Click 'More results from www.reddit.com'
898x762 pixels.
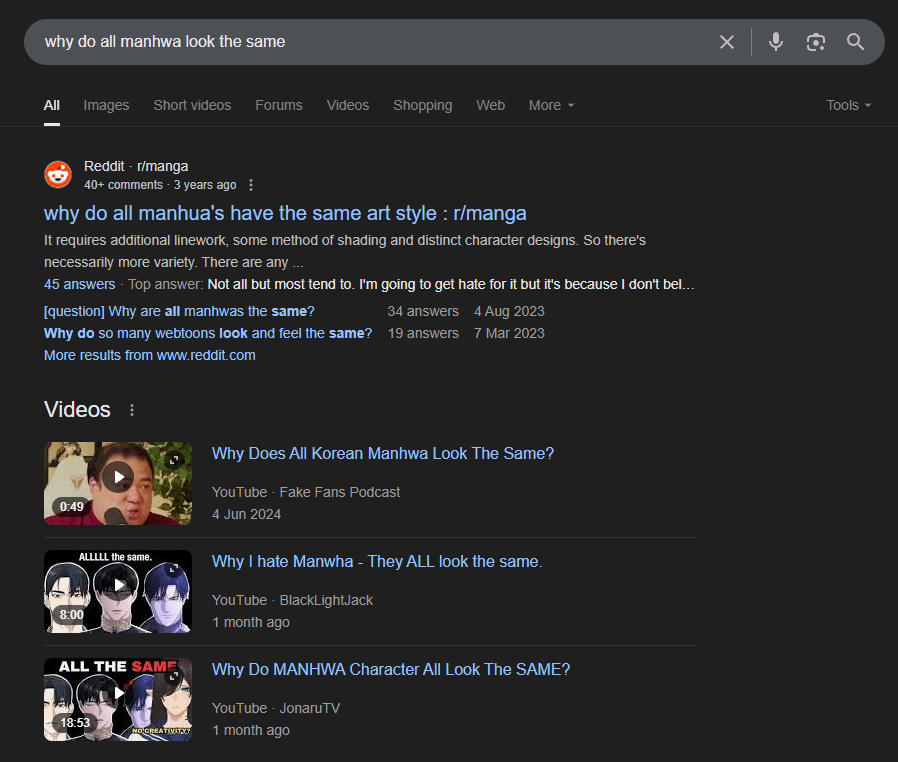[149, 355]
